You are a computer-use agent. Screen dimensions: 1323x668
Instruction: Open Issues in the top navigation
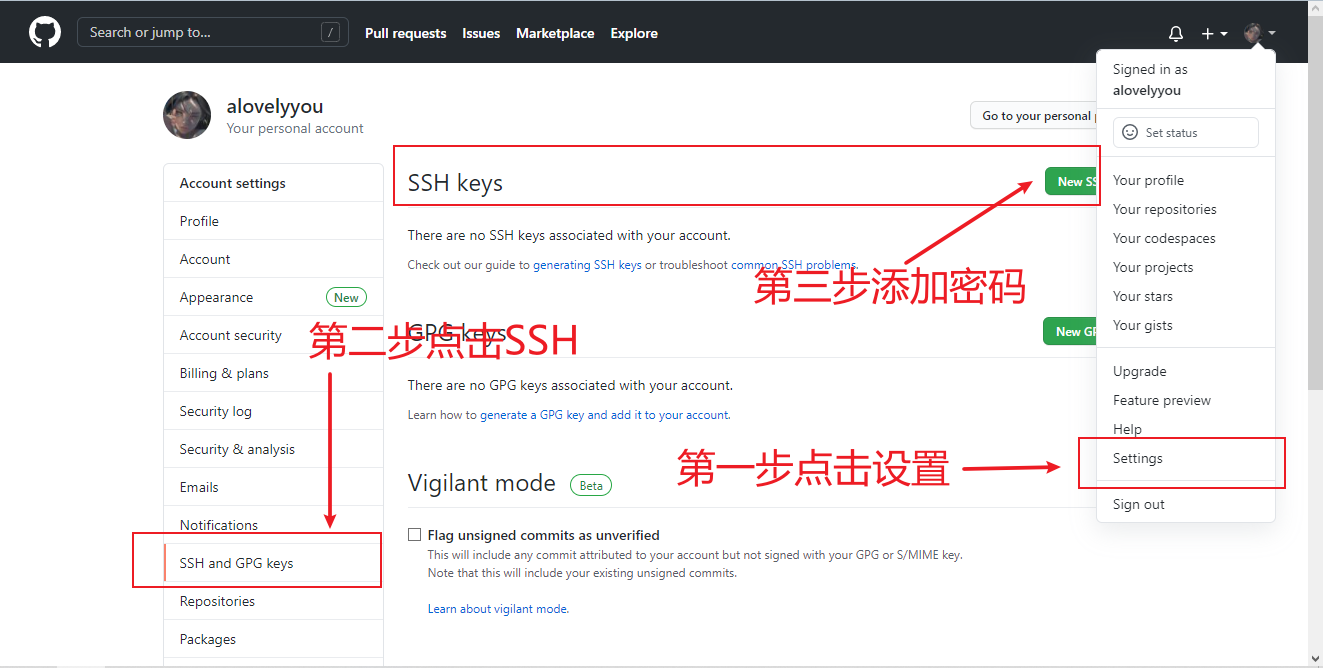point(481,33)
